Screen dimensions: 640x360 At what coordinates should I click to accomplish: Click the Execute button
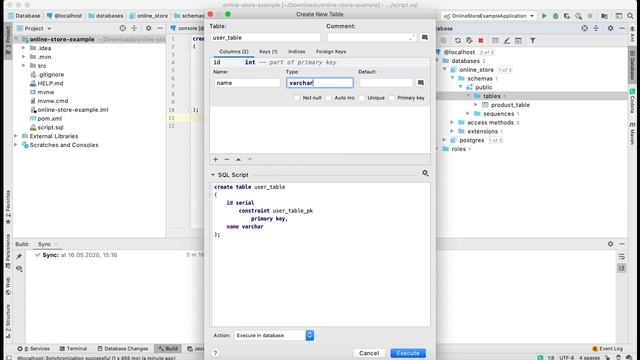coord(408,353)
